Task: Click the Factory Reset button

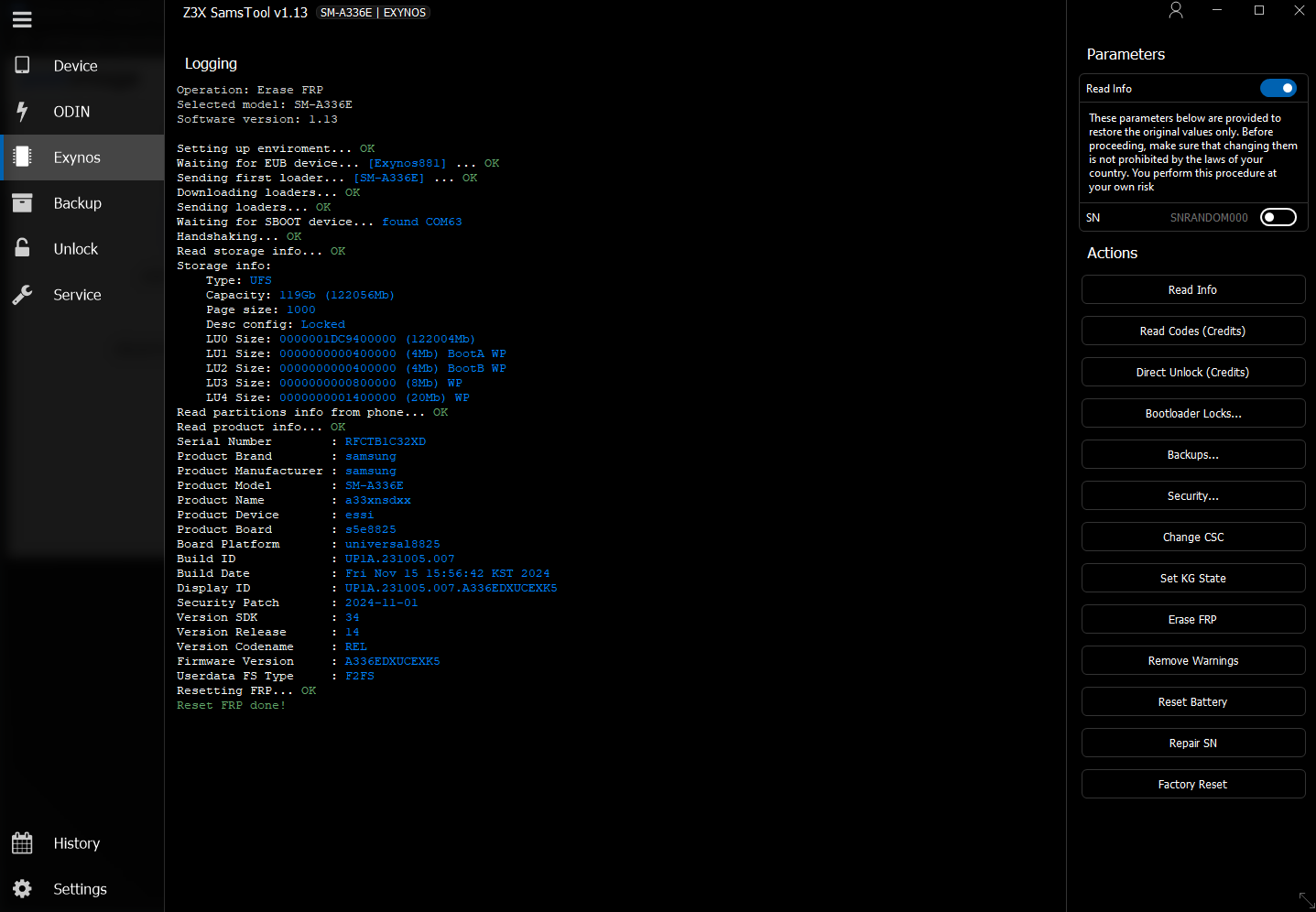Action: coord(1193,784)
